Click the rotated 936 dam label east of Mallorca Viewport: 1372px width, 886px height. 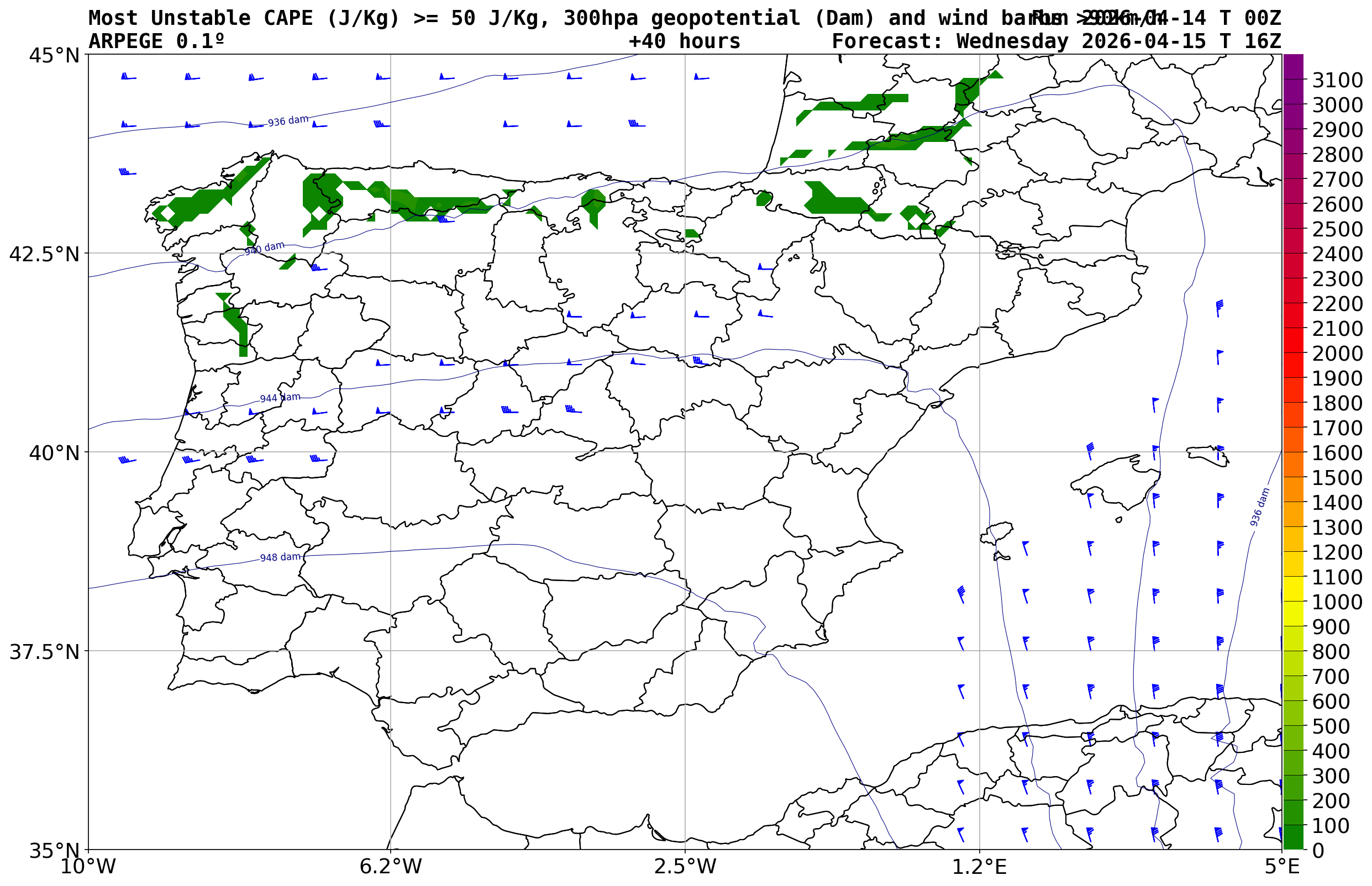click(x=1259, y=507)
